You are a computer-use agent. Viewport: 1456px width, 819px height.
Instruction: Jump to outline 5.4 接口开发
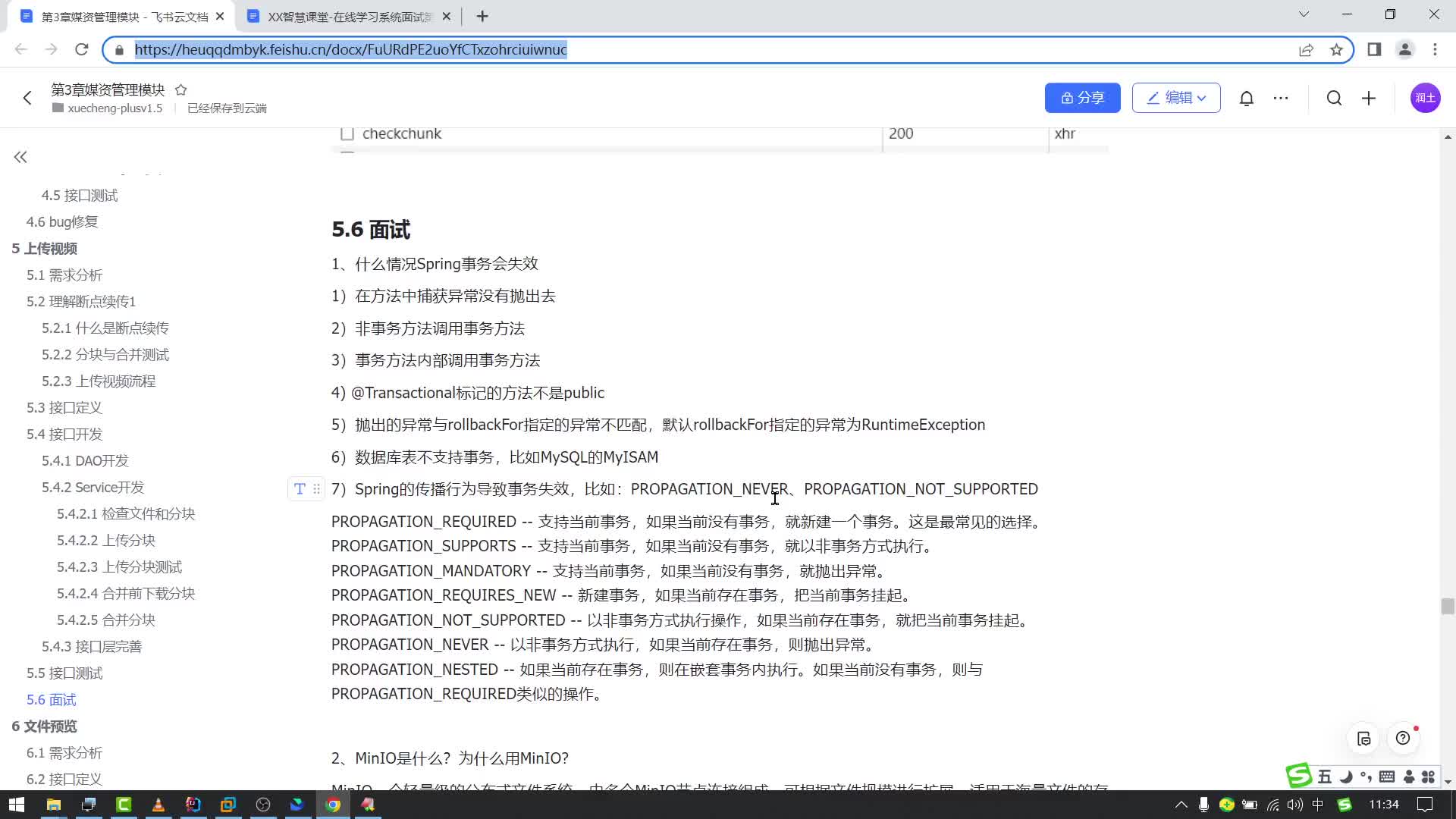pyautogui.click(x=64, y=435)
